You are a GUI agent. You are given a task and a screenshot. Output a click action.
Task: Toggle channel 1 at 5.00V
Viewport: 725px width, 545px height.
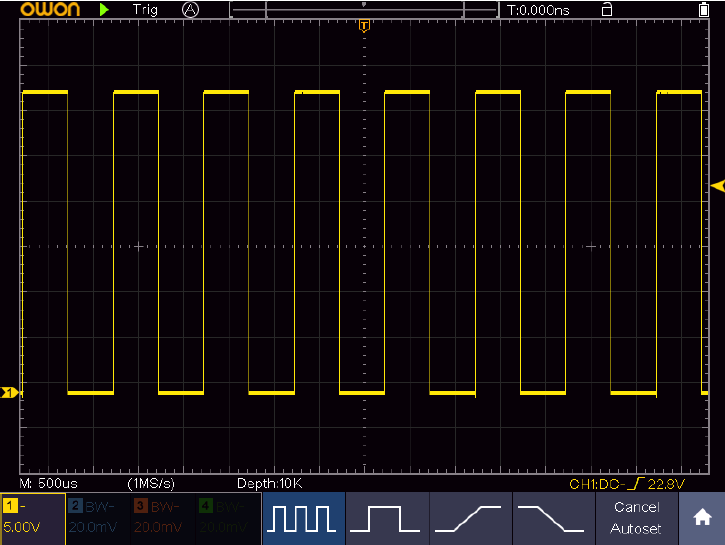tap(33, 518)
